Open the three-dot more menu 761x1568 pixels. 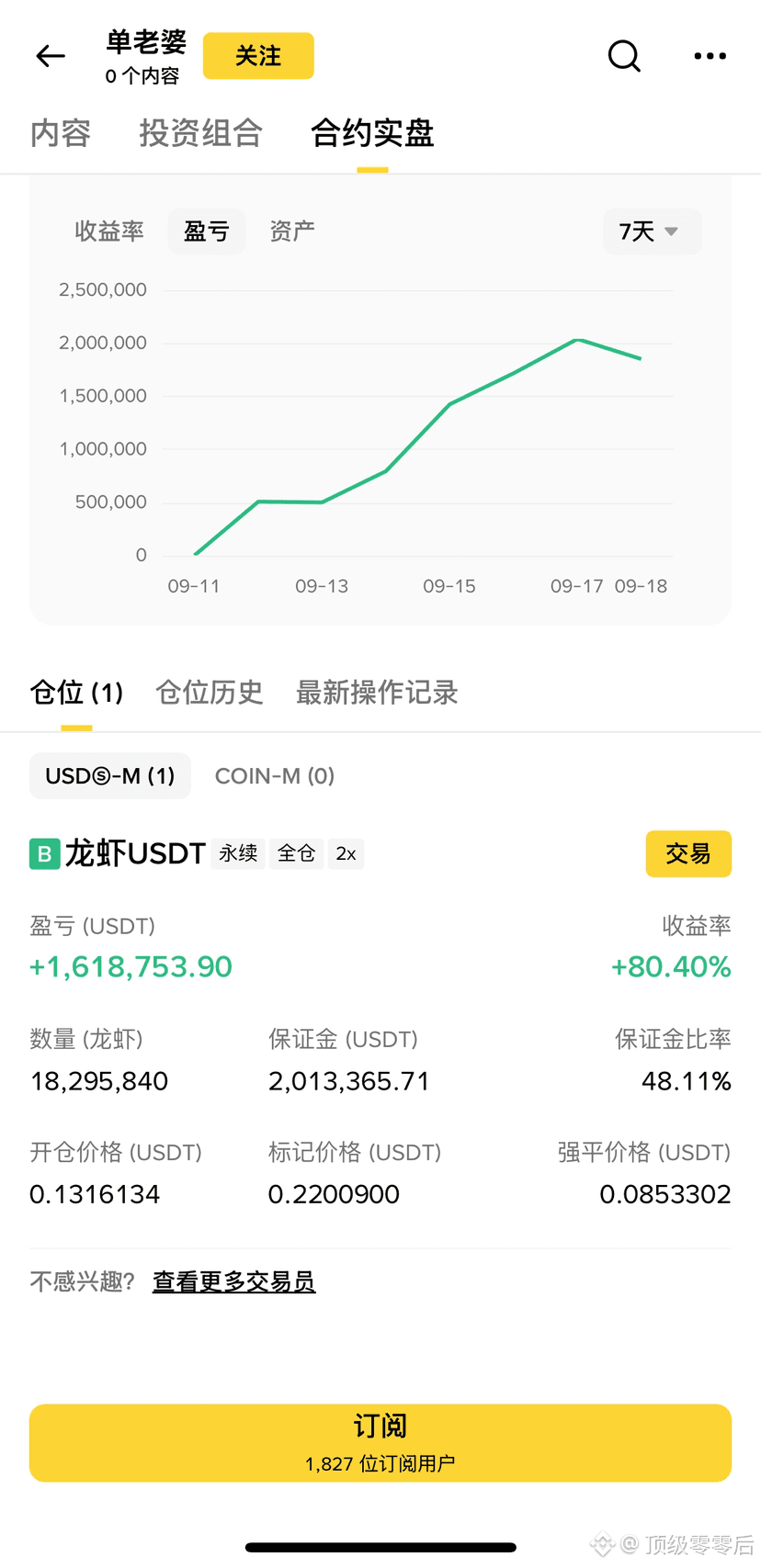[710, 56]
